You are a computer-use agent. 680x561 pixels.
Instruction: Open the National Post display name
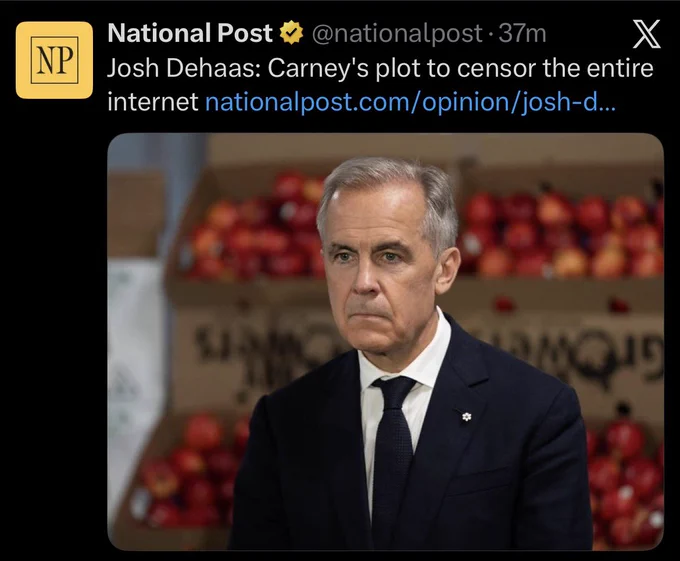click(x=190, y=33)
